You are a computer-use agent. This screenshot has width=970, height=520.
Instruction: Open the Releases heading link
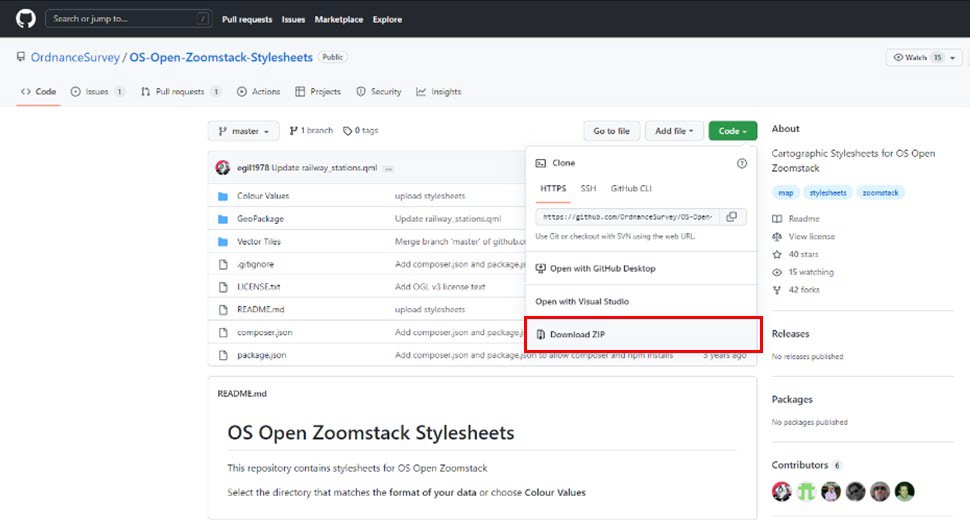point(791,334)
